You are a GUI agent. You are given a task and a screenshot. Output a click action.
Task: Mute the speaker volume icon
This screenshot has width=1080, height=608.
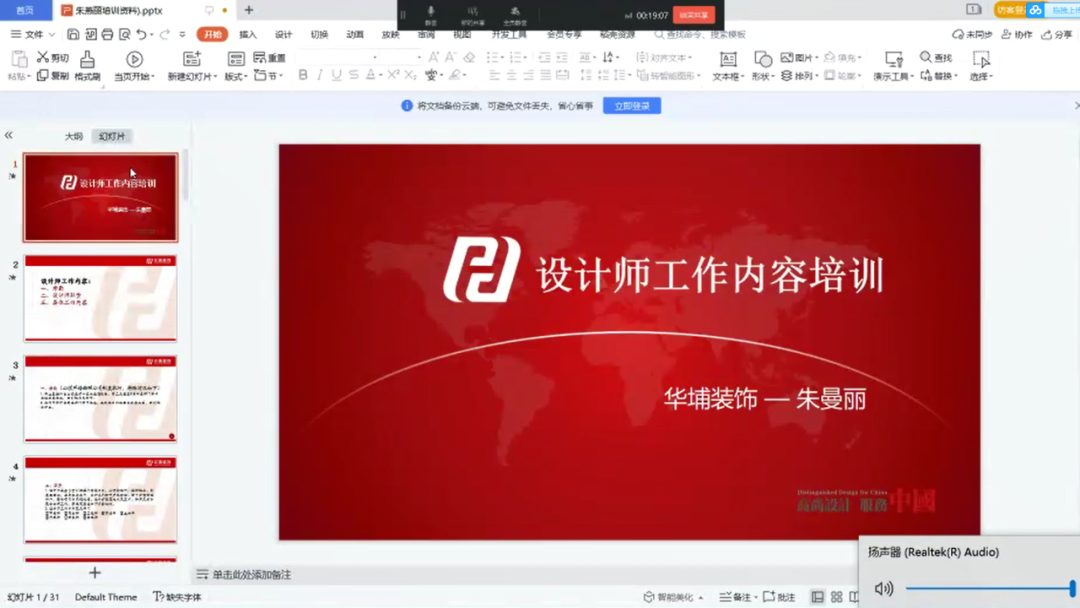884,589
